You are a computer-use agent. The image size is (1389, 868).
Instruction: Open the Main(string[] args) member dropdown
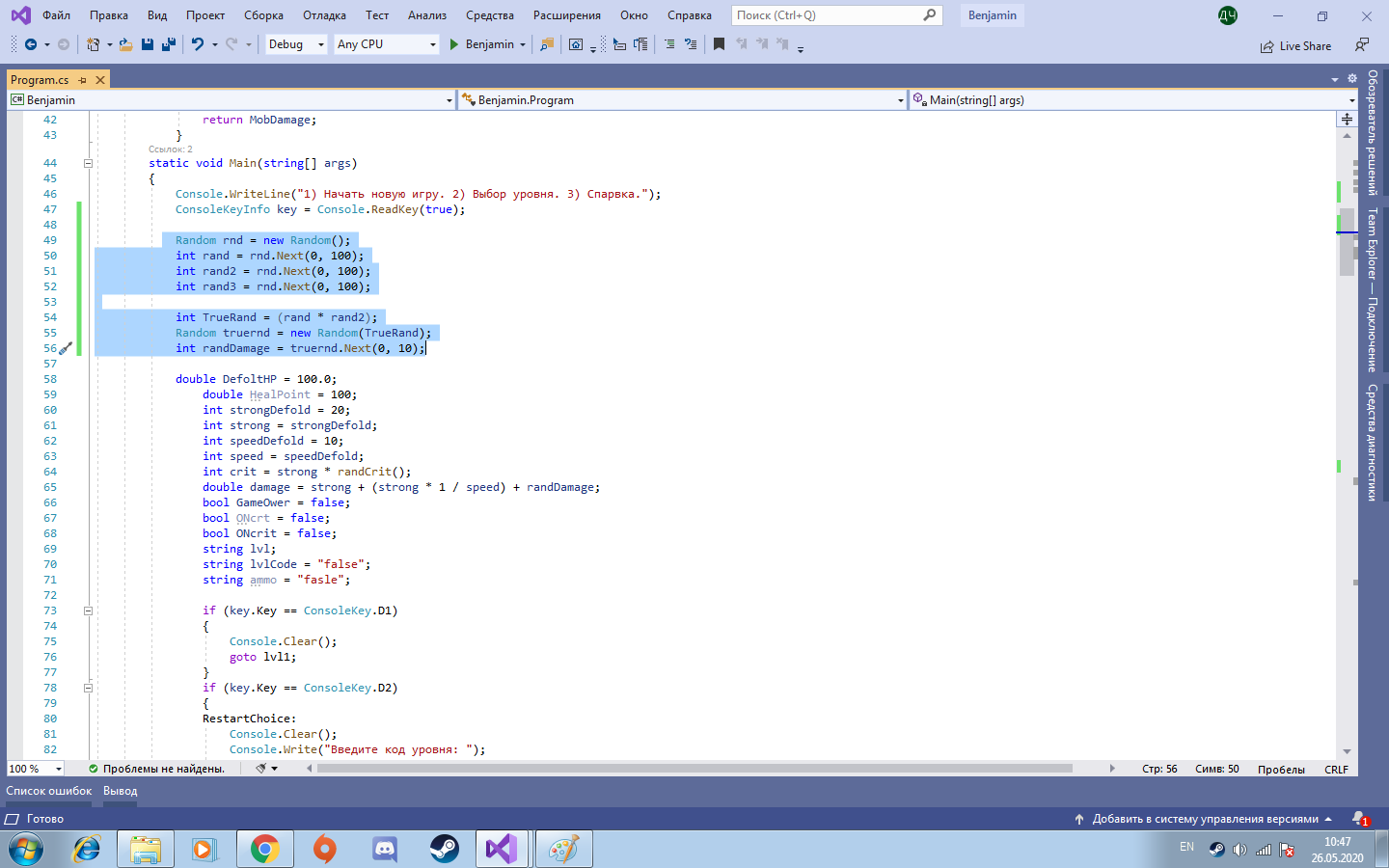1133,100
